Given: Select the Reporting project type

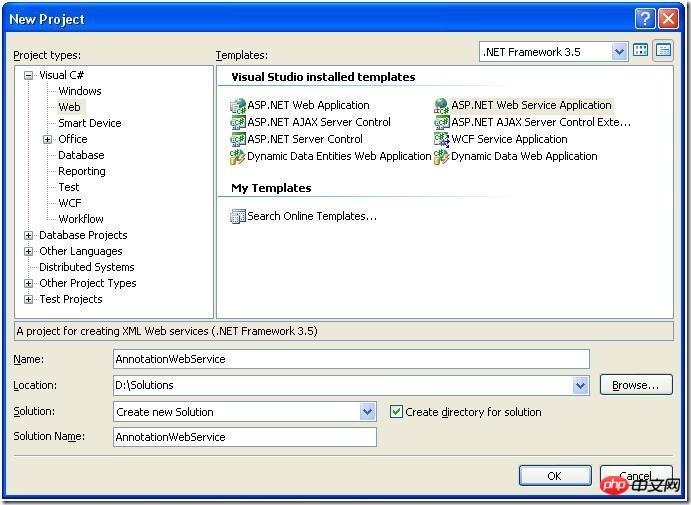Looking at the screenshot, I should tap(82, 171).
